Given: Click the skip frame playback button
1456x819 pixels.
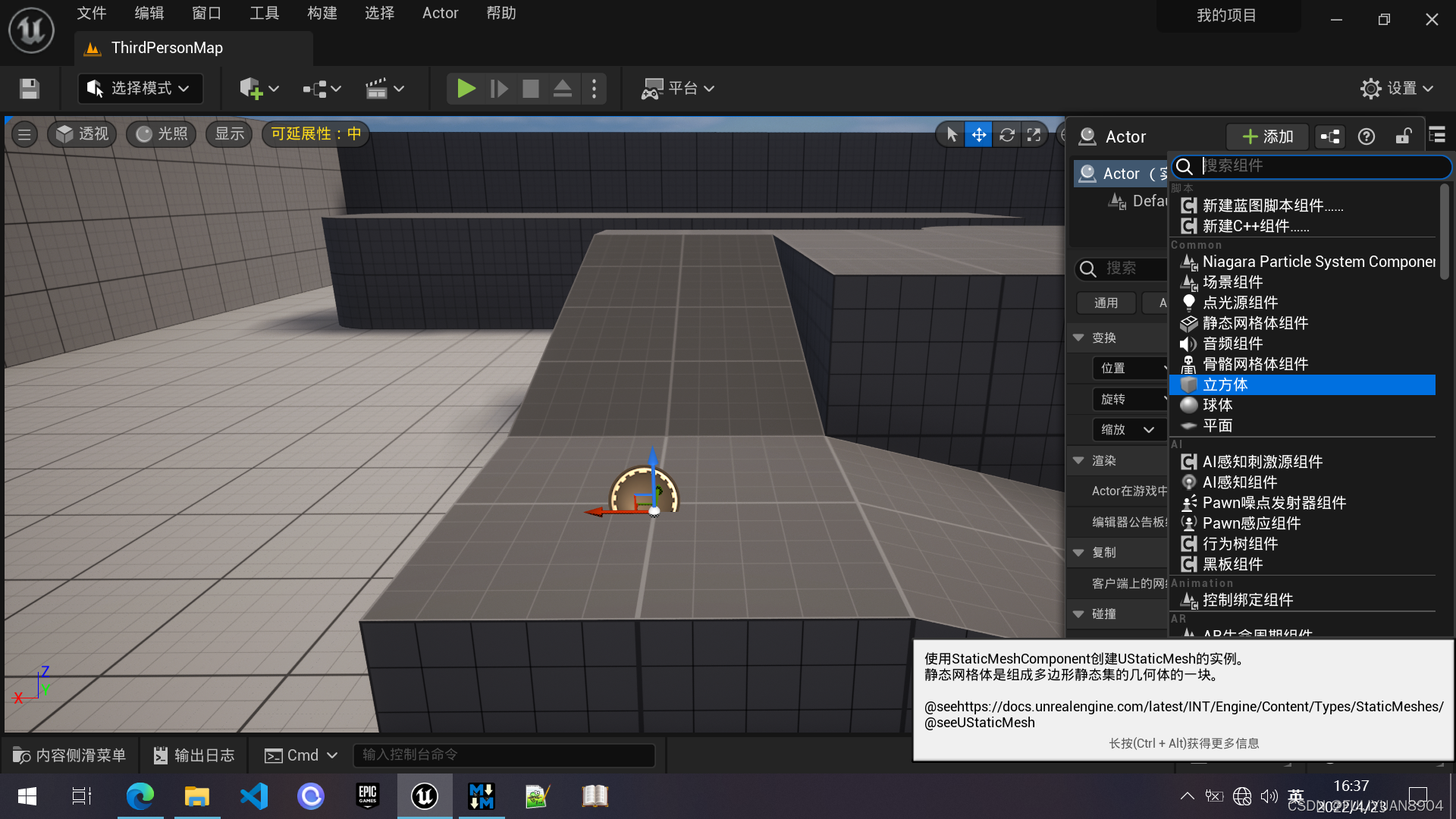Looking at the screenshot, I should (498, 89).
